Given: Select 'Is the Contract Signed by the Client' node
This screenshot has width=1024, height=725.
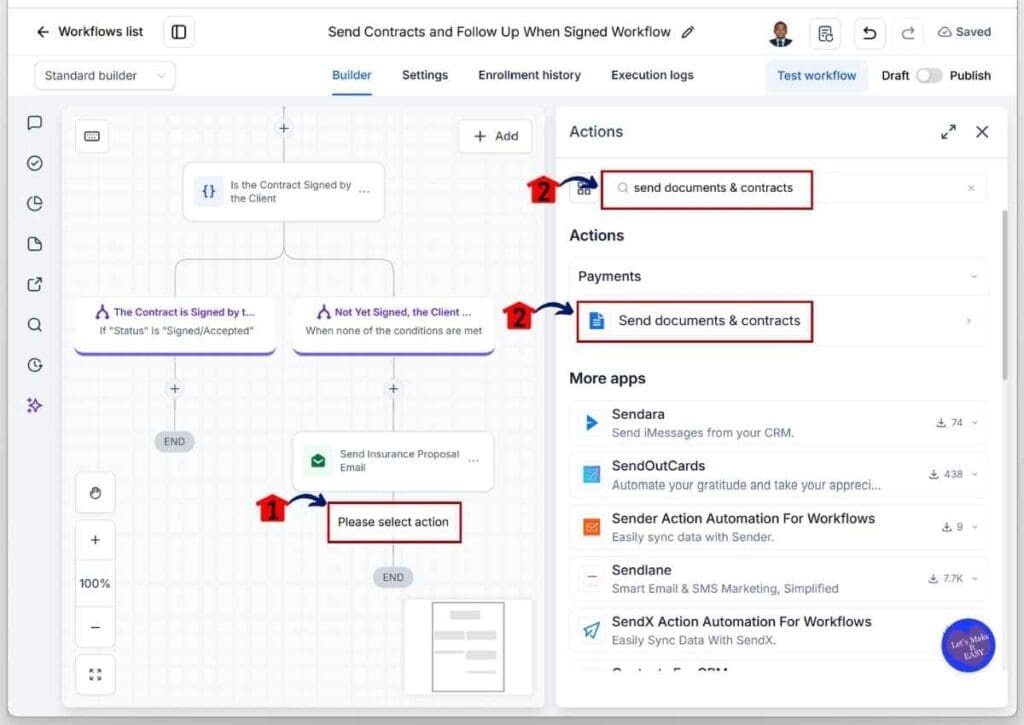Looking at the screenshot, I should click(283, 192).
